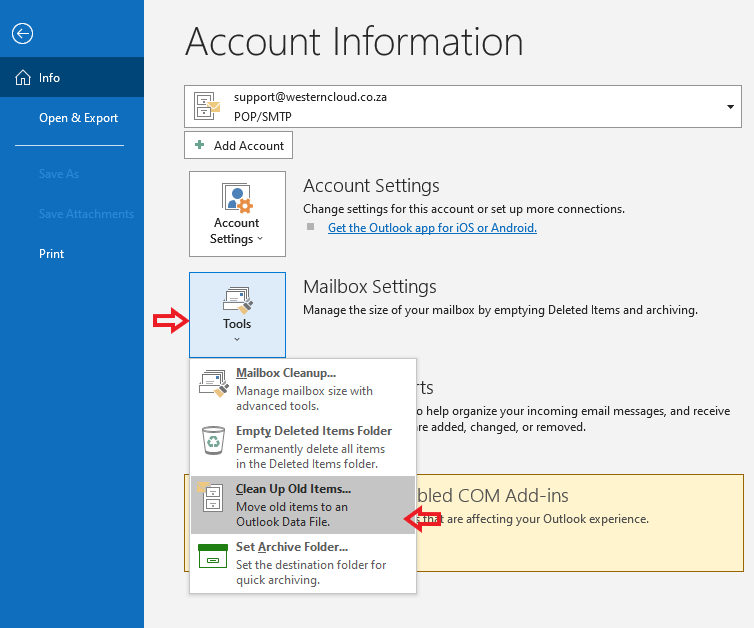Click the file cabinet icon for Clean Up Old Items
The image size is (754, 628).
click(x=210, y=497)
